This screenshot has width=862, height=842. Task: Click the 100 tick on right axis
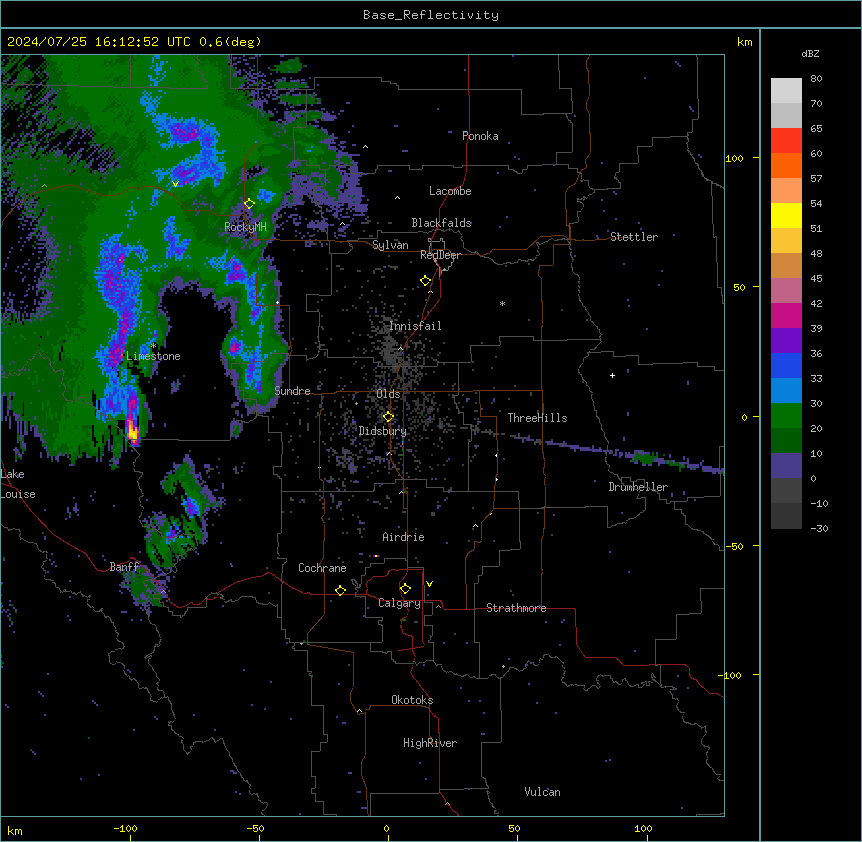pyautogui.click(x=734, y=158)
